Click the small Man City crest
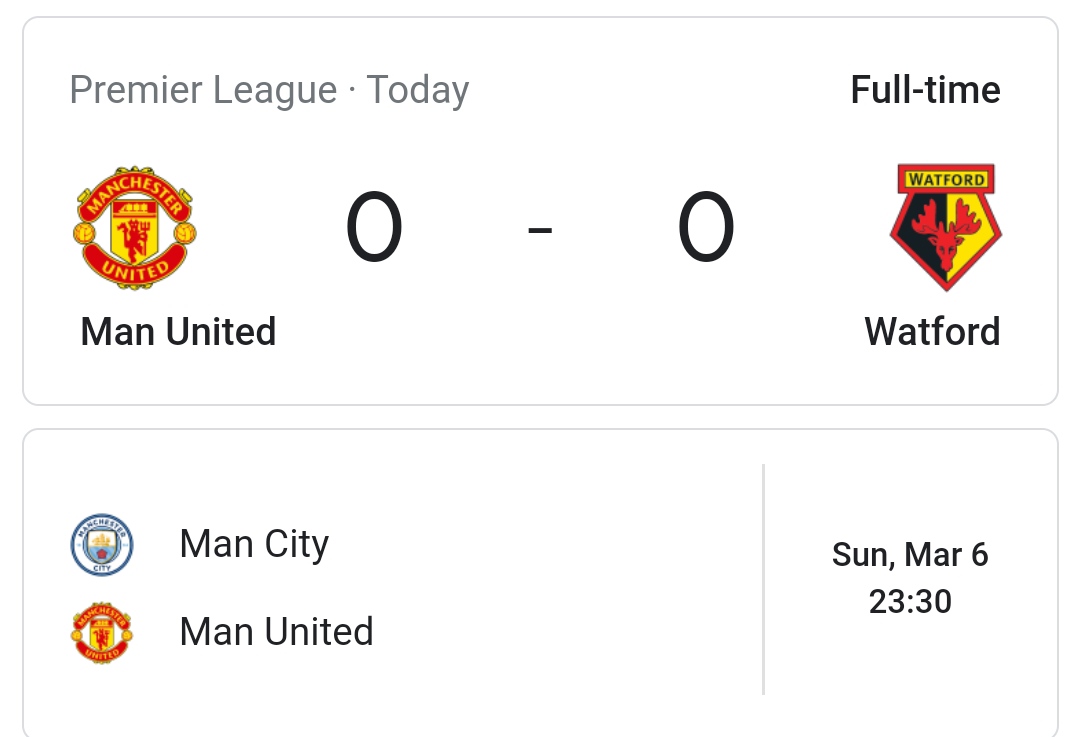The width and height of the screenshot is (1077, 737). [102, 545]
